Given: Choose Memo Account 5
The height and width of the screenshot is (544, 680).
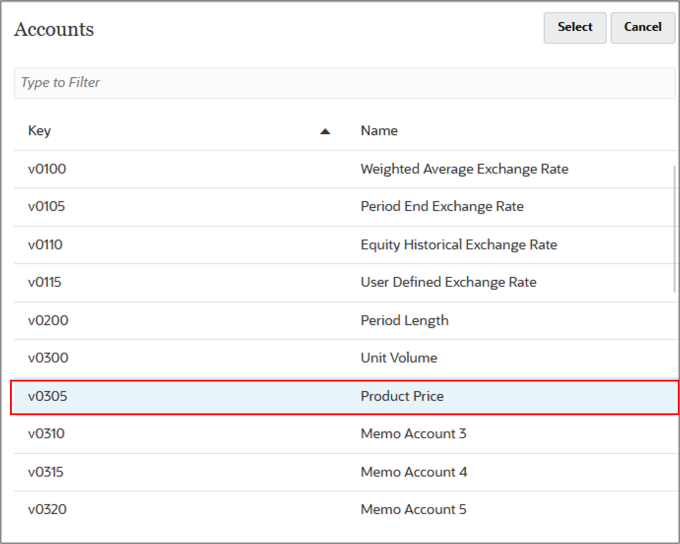Looking at the screenshot, I should tap(413, 509).
